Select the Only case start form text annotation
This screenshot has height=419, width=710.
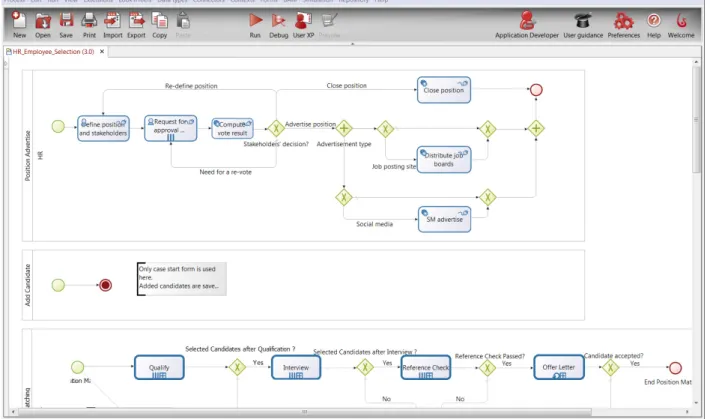(182, 279)
